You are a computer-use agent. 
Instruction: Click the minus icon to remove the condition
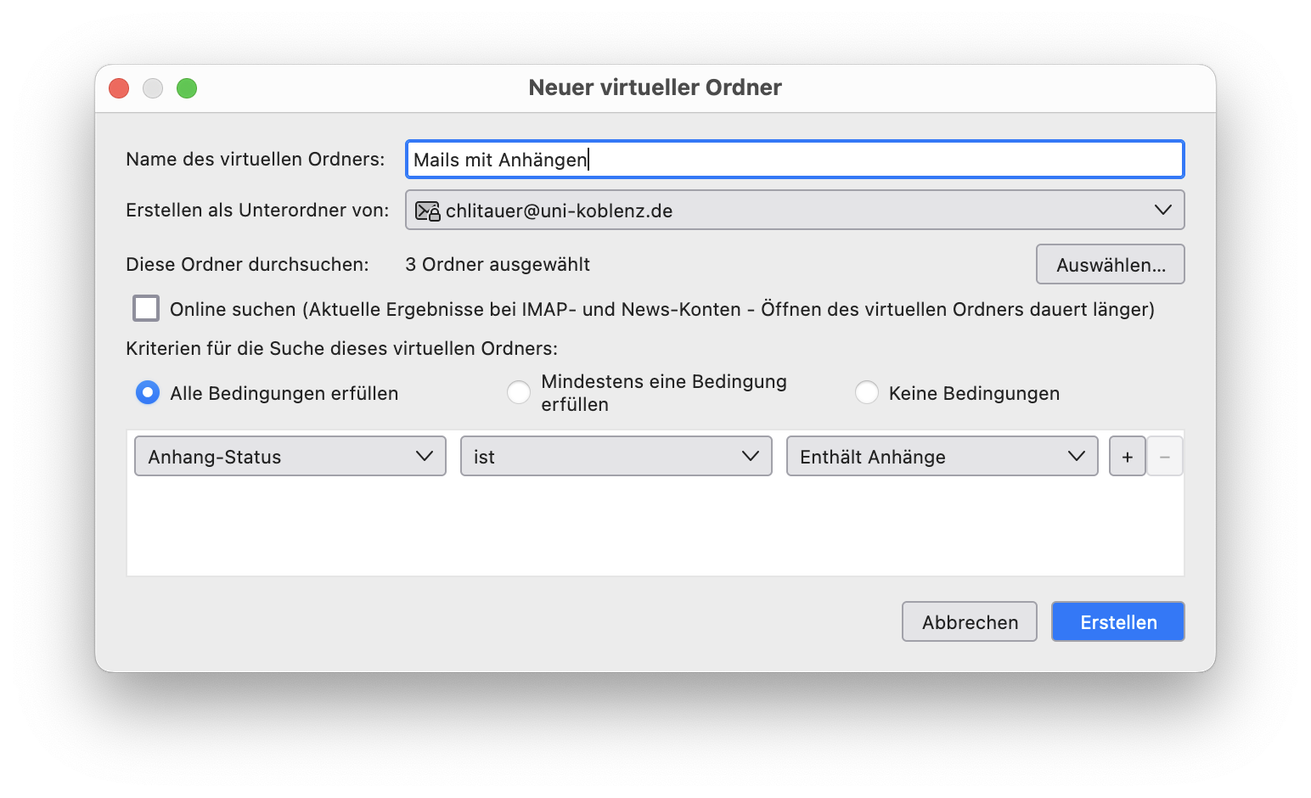coord(1165,456)
